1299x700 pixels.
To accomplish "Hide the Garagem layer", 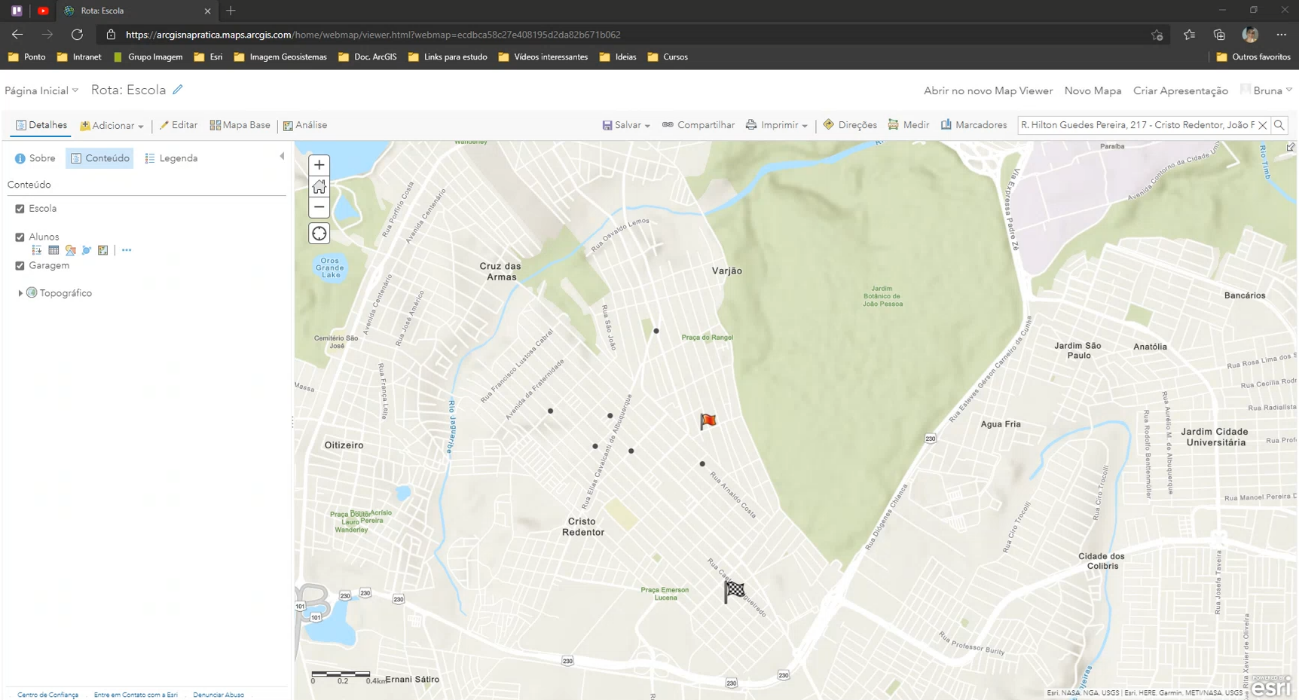I will click(20, 266).
